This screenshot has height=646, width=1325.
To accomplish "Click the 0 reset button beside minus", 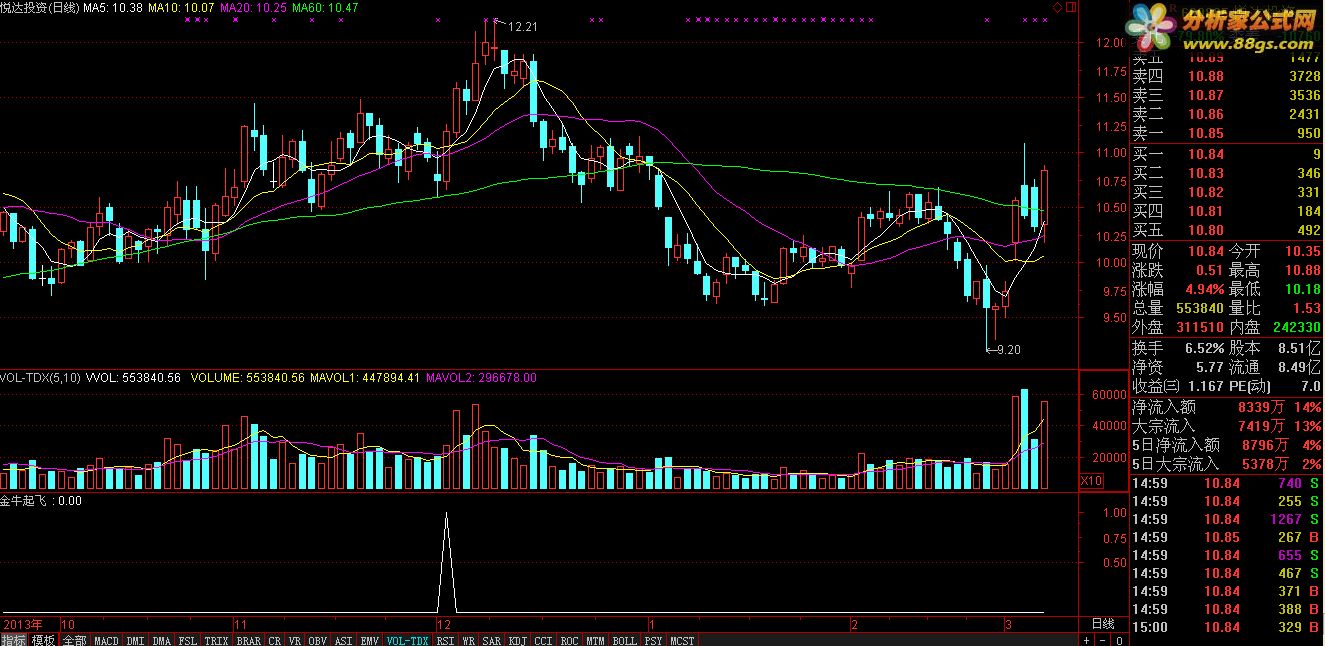I will click(1119, 640).
